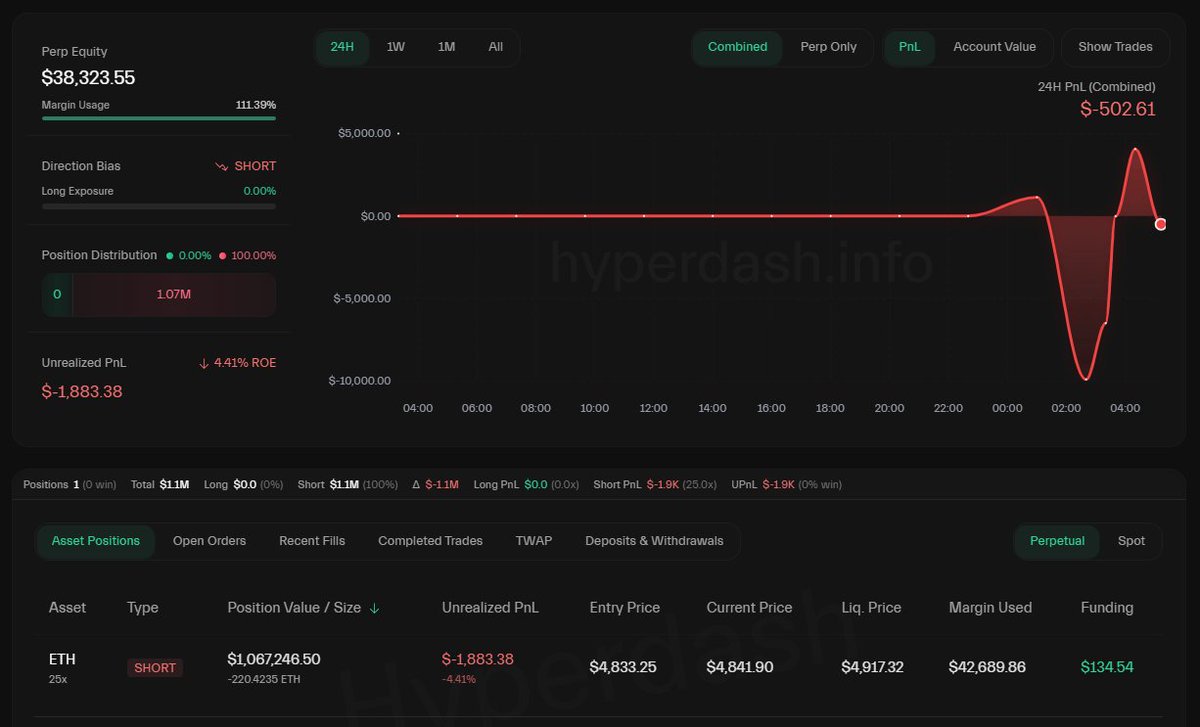1200x727 pixels.
Task: Click the green 0 long distribution segment
Action: click(57, 294)
